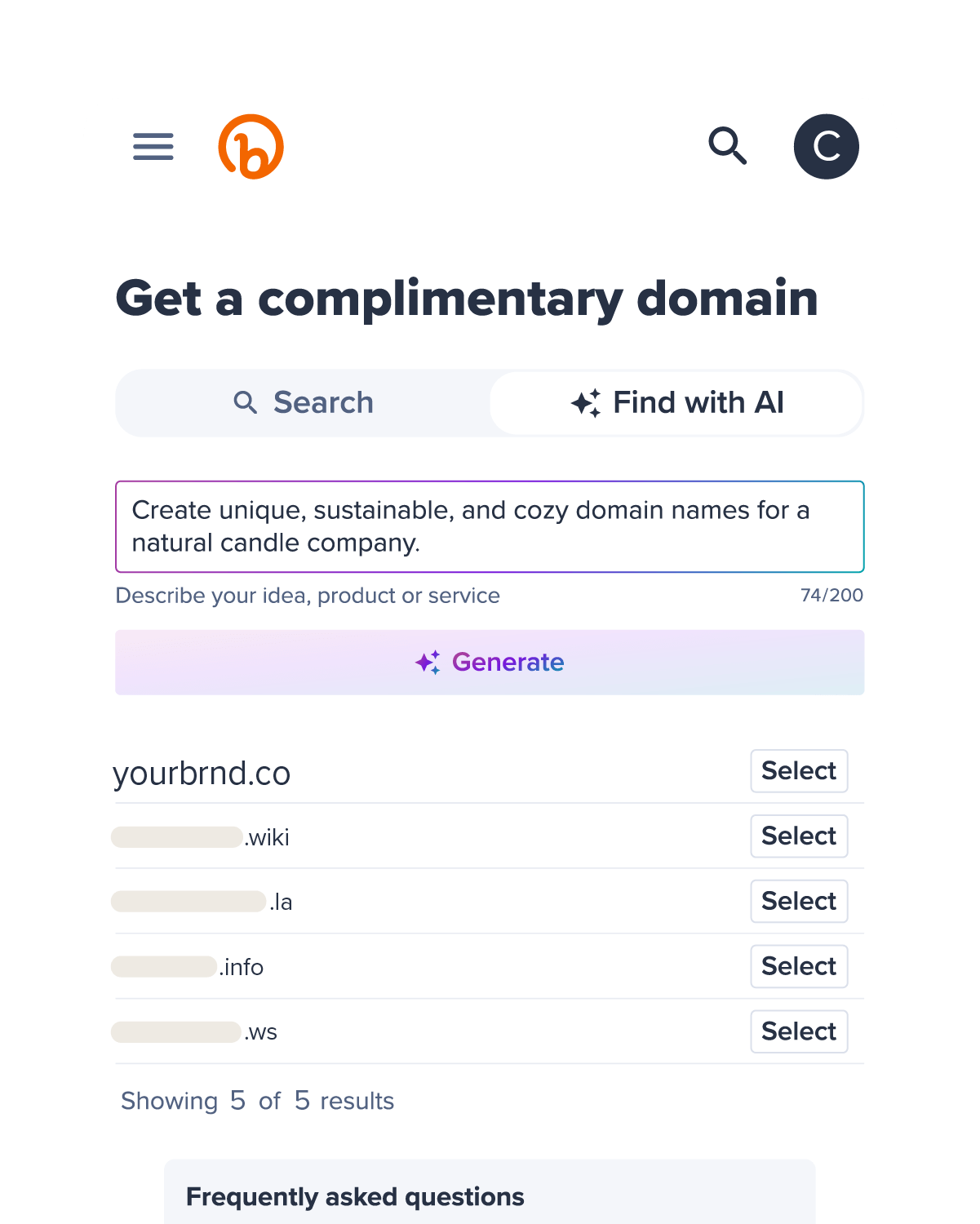Screen dimensions: 980x1224
Task: Open the hamburger navigation menu
Action: pos(153,147)
